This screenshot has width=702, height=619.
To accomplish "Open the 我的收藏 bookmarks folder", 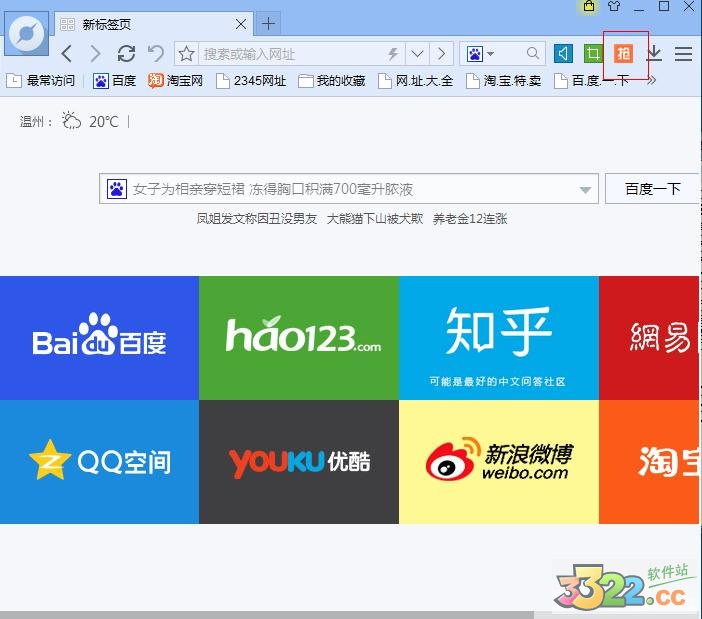I will (331, 81).
